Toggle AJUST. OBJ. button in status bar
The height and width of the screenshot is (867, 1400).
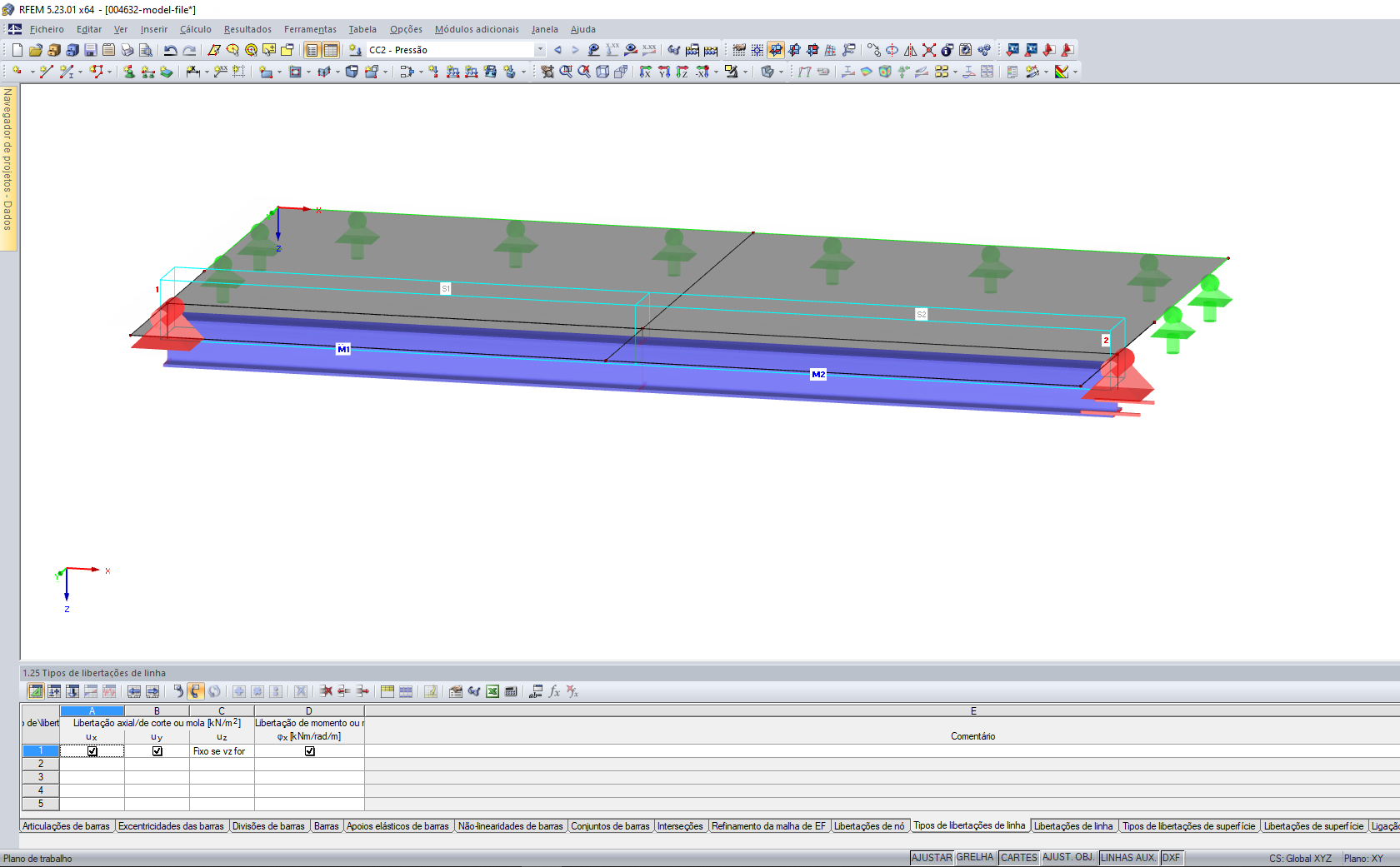[x=1068, y=858]
